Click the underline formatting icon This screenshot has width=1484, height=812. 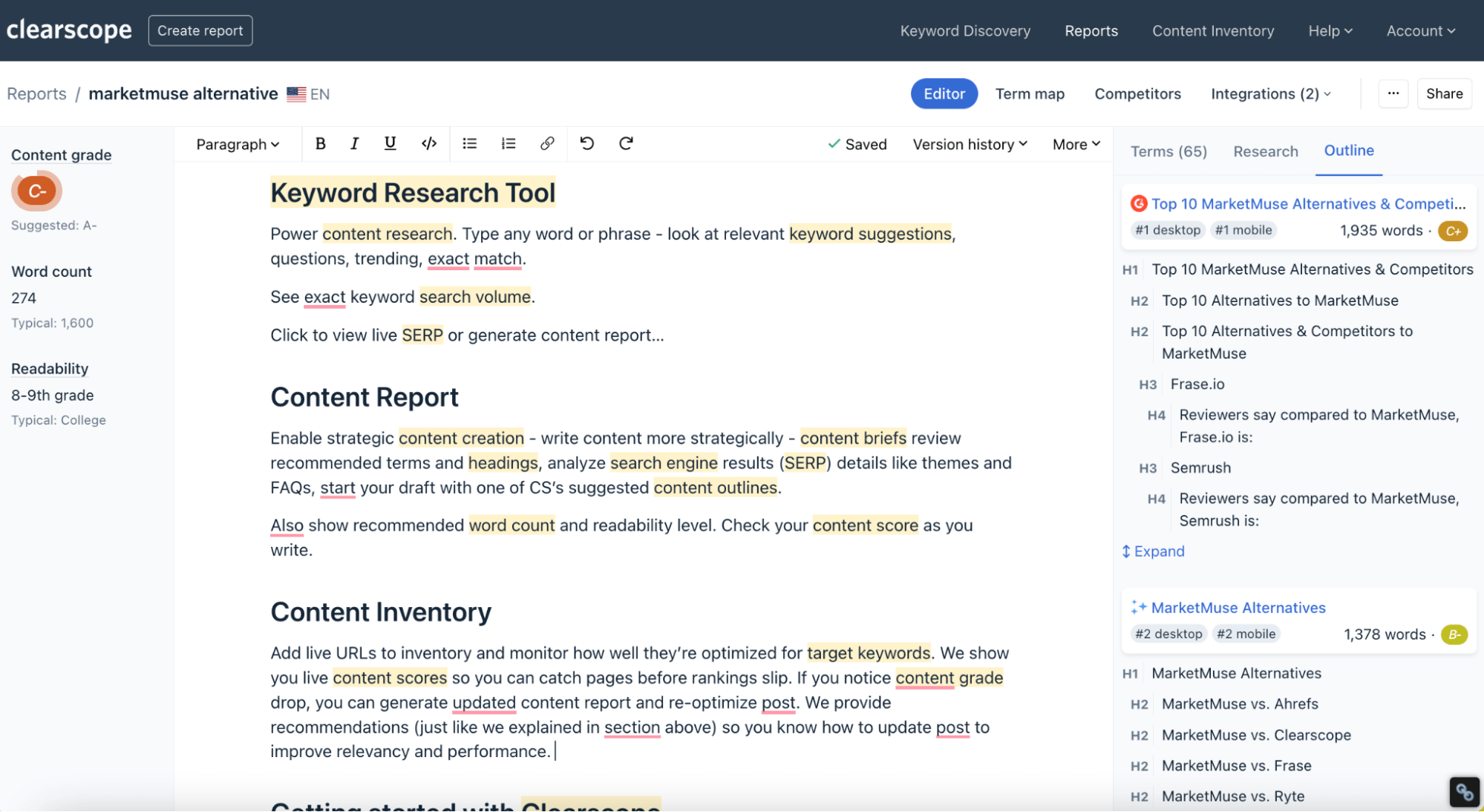[x=390, y=144]
